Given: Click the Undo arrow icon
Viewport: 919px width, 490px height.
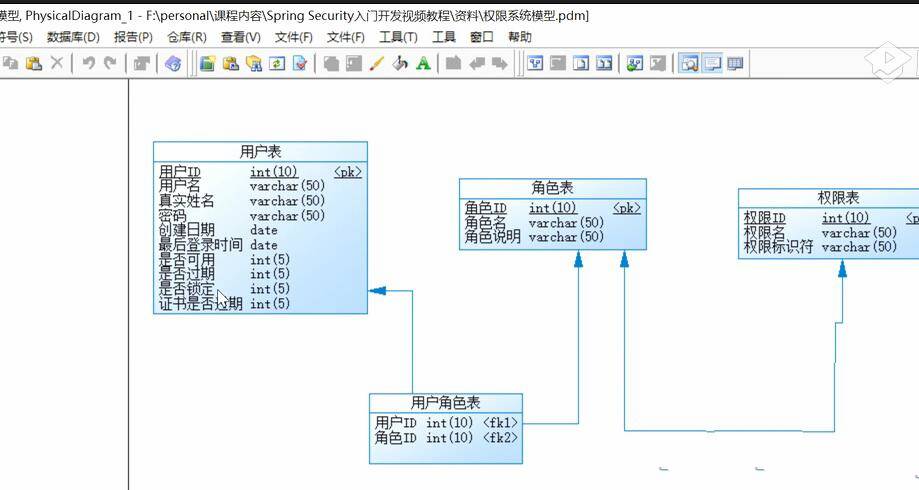Looking at the screenshot, I should tap(89, 63).
